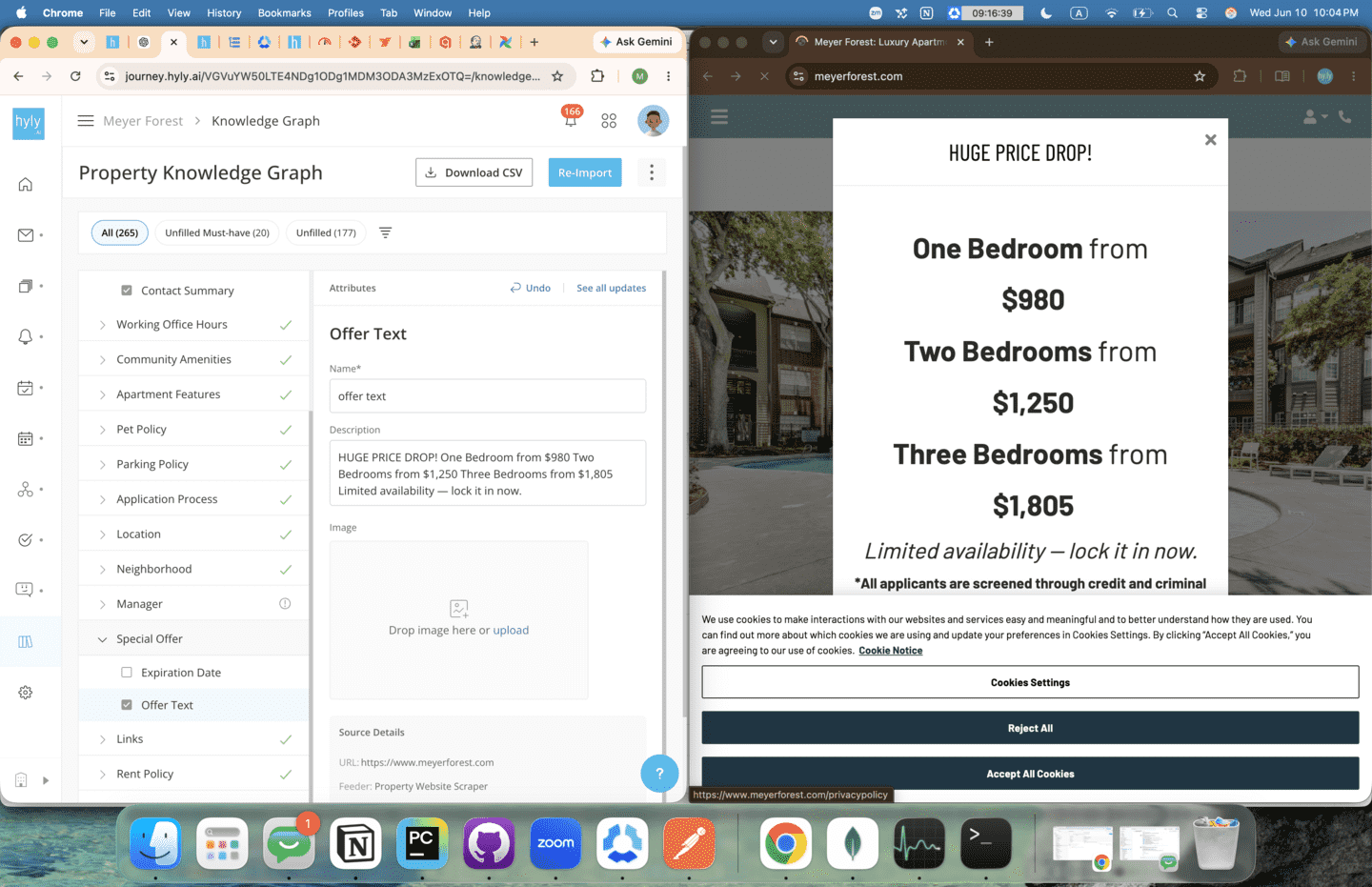Open notifications bell with 166 badge

pyautogui.click(x=571, y=119)
